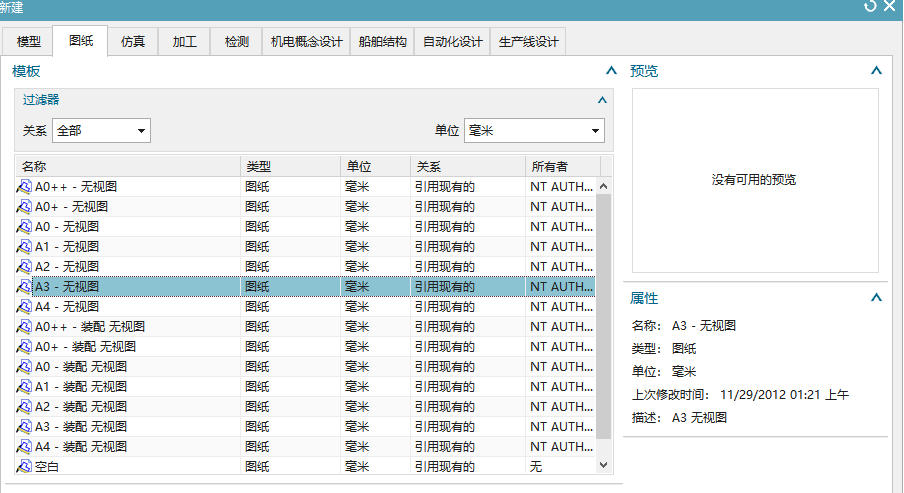Switch to the 加工 tab
This screenshot has width=904, height=493.
[184, 42]
